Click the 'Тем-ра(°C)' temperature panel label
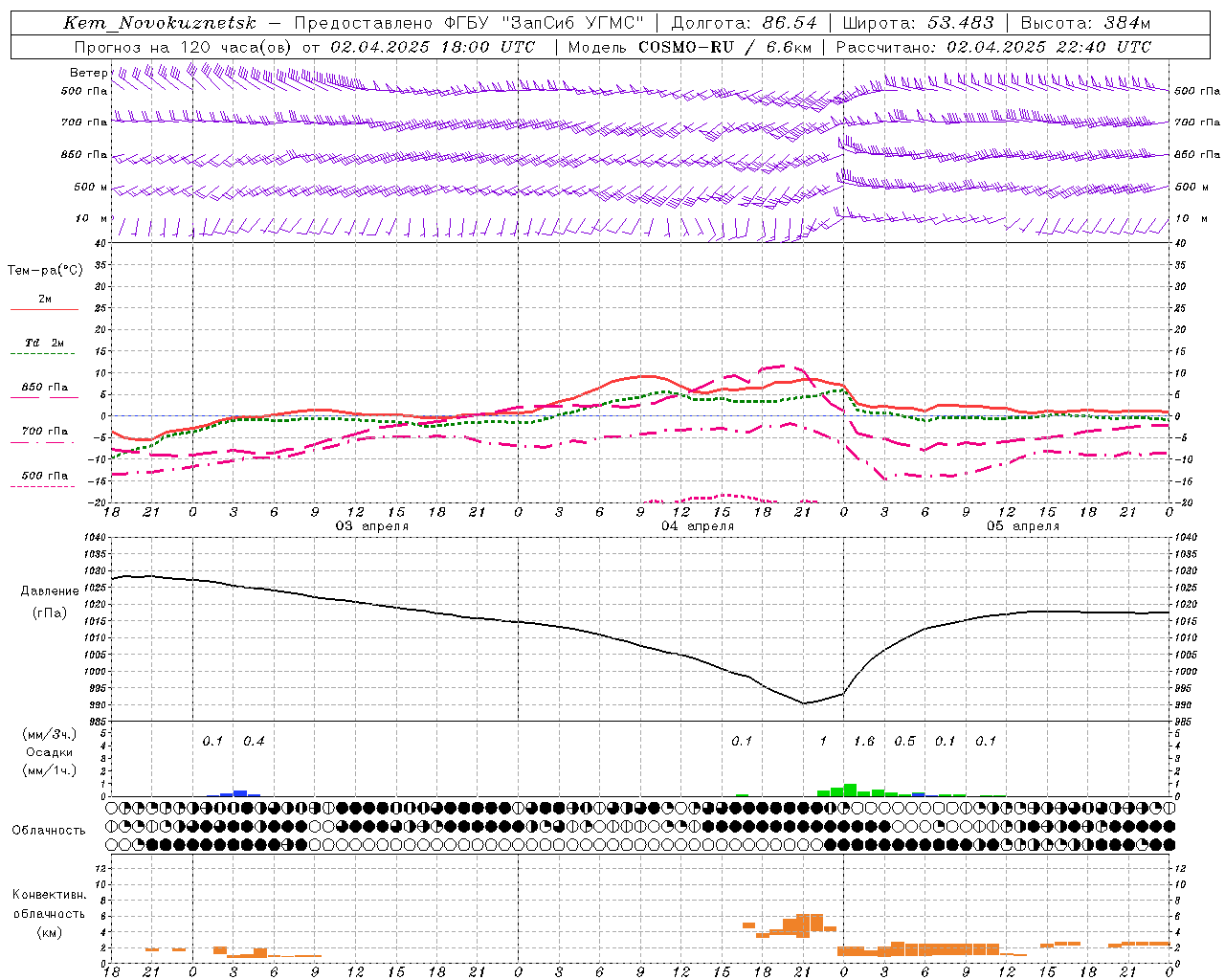 45,271
